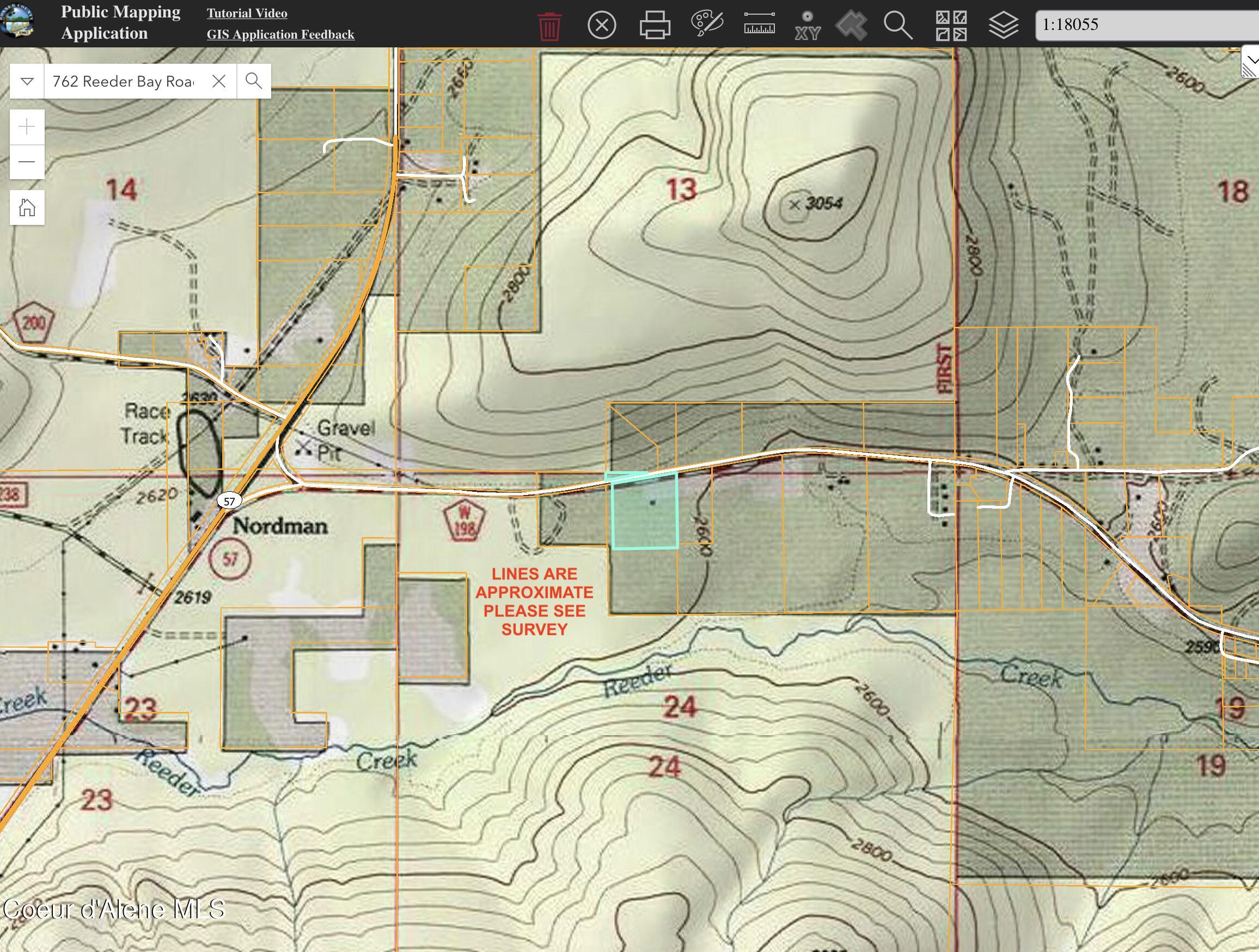Image resolution: width=1259 pixels, height=952 pixels.
Task: Select the drawing palette tool
Action: point(707,25)
